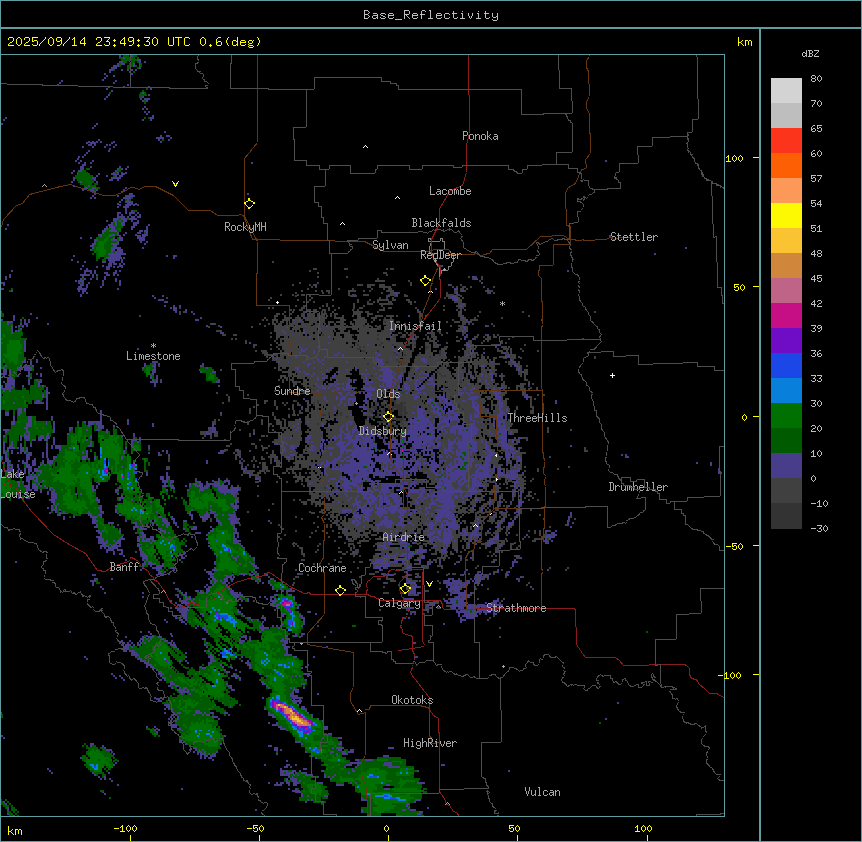Select the Okotoks label

click(412, 700)
